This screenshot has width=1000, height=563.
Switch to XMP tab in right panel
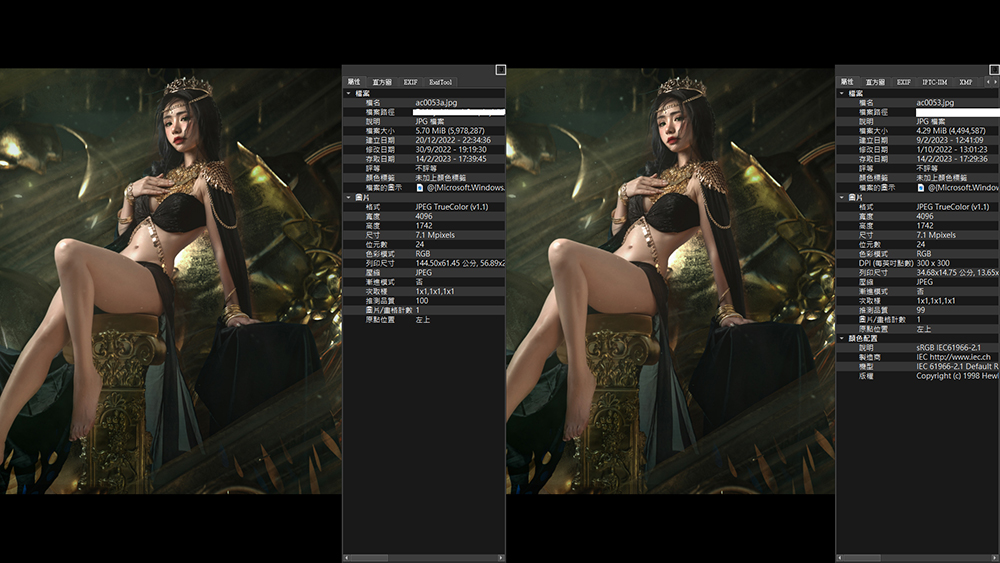pos(966,82)
